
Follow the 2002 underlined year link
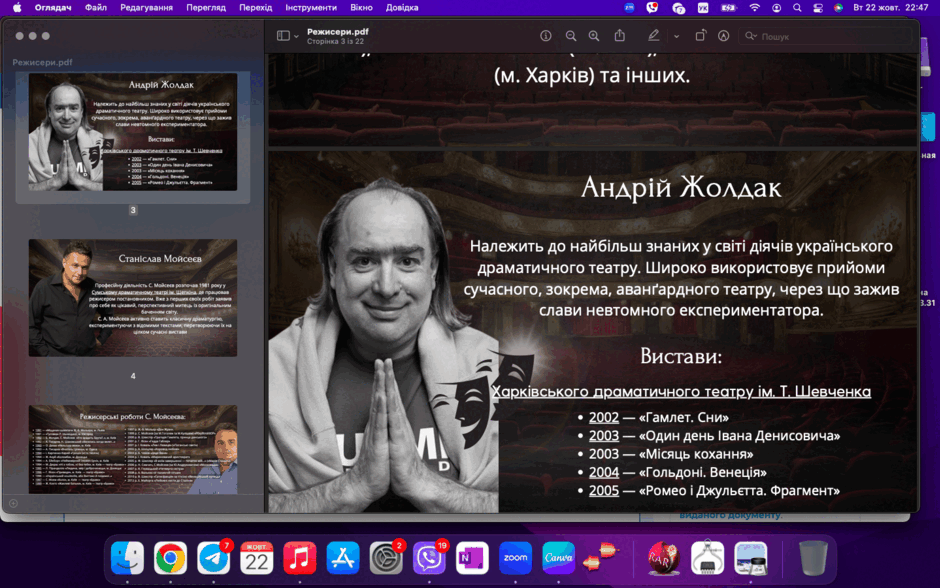(x=604, y=417)
